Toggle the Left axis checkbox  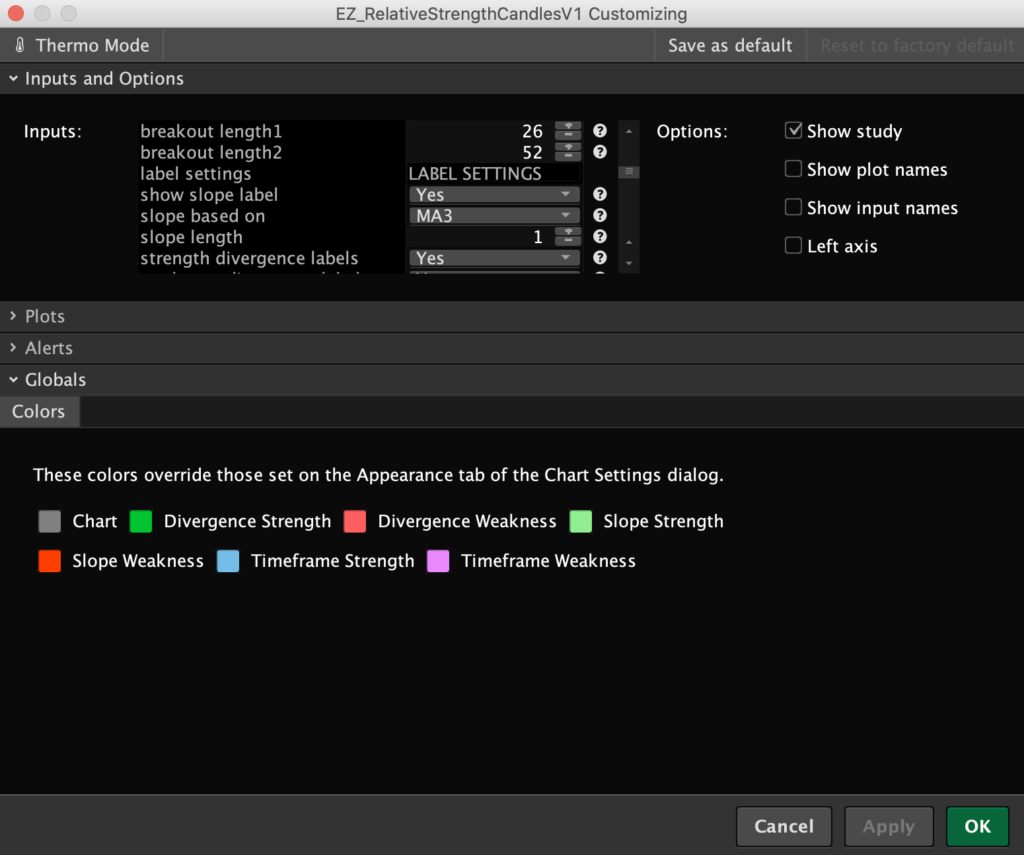coord(794,246)
